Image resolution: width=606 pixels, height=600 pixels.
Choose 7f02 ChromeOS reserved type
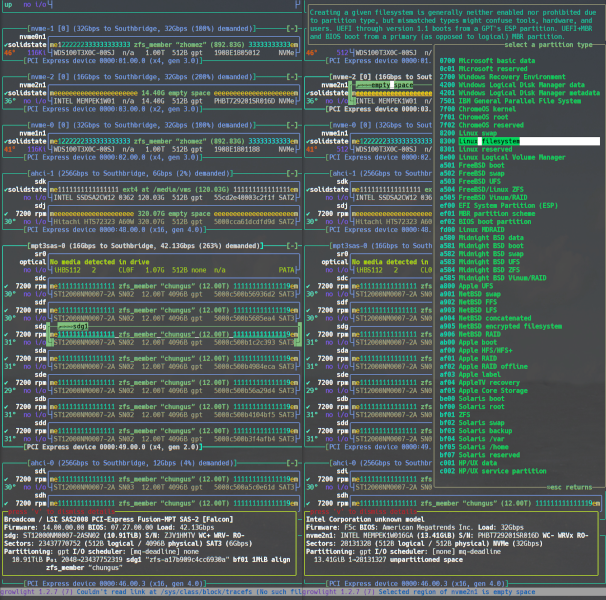click(x=481, y=125)
